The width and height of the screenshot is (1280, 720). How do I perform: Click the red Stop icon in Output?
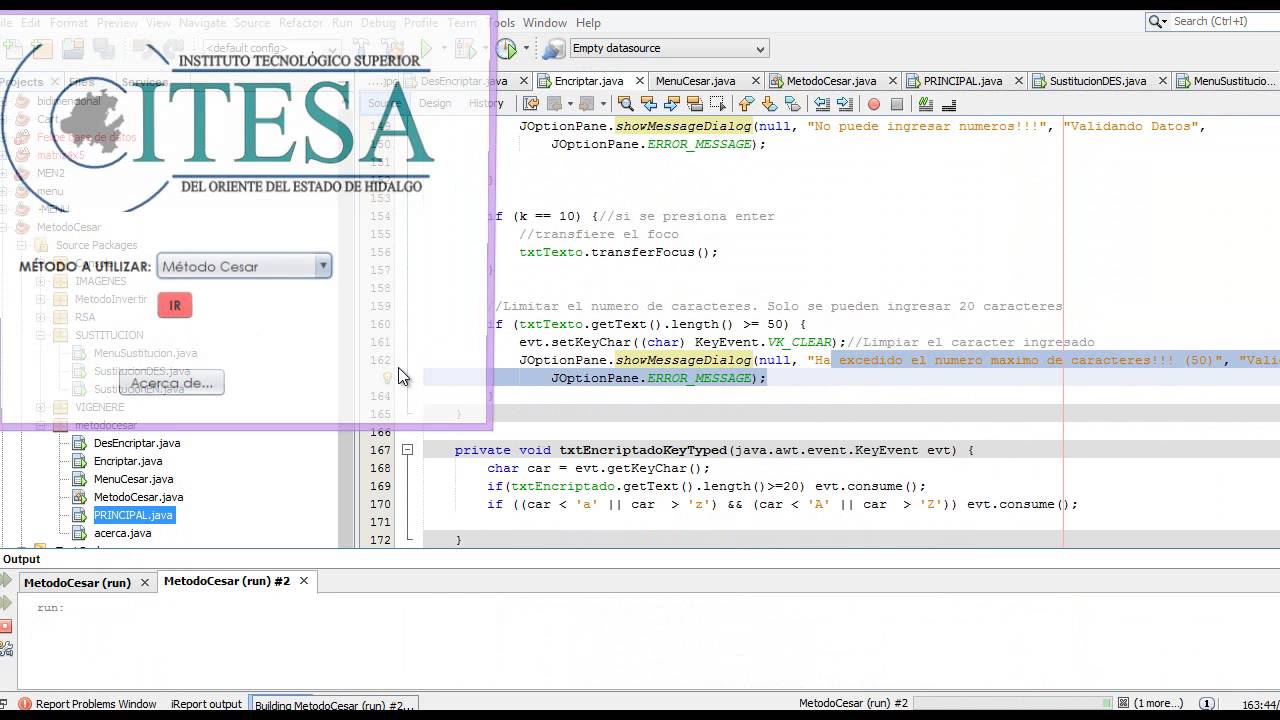click(5, 627)
